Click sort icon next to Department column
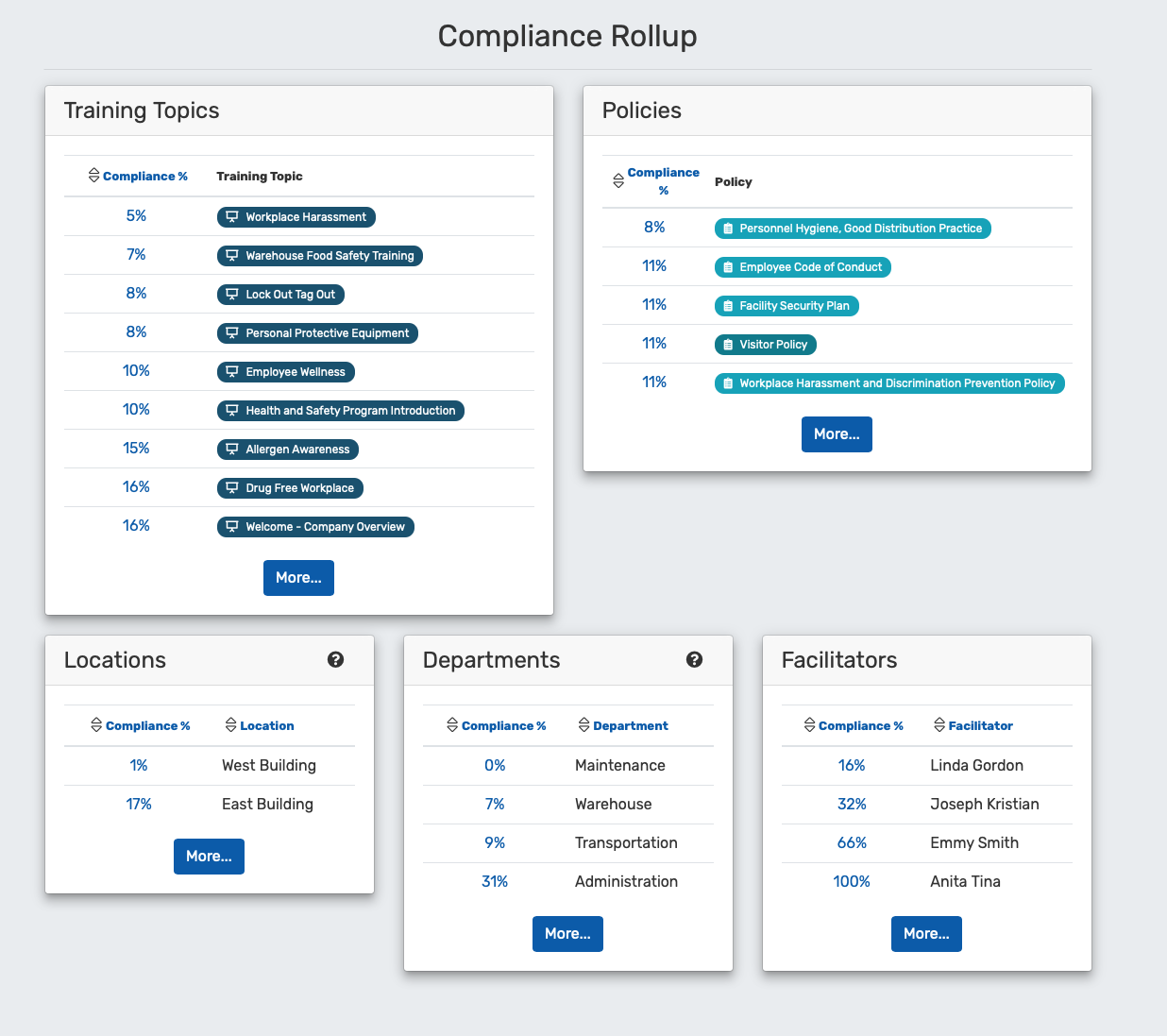This screenshot has width=1167, height=1036. [x=583, y=725]
